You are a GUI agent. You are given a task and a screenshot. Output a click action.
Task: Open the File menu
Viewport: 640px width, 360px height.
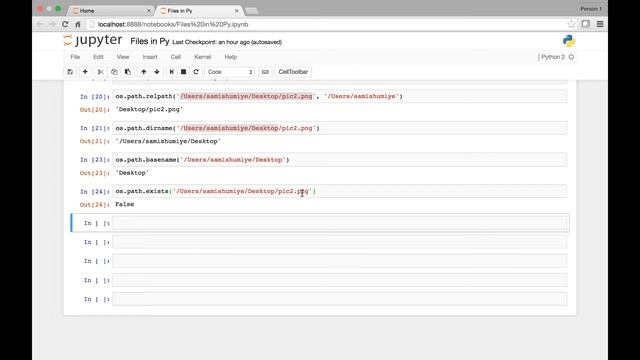(75, 57)
